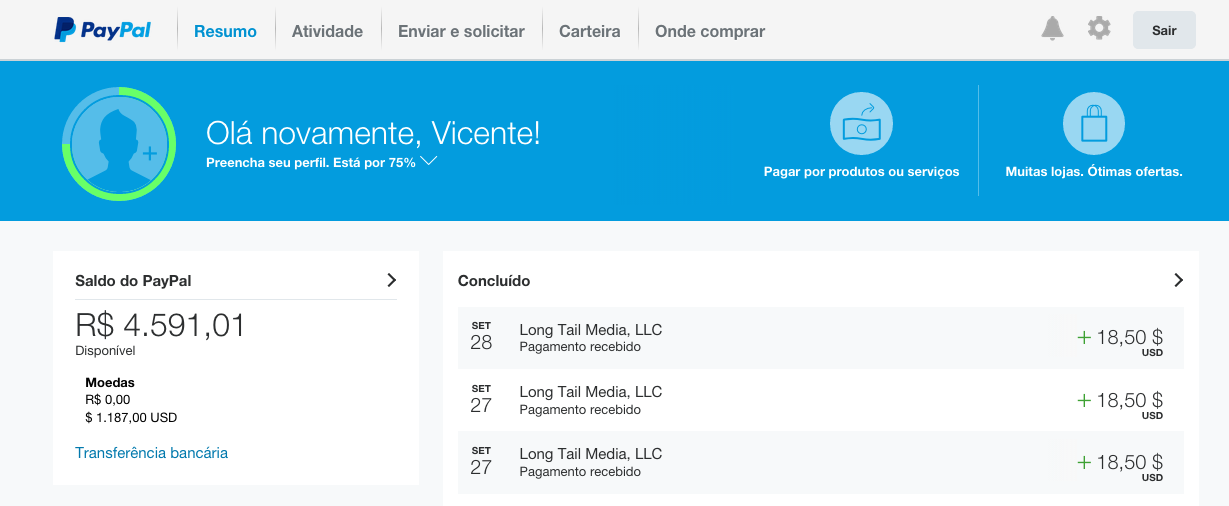Click Muitas lojas. Ótimas ofertas.
Image resolution: width=1229 pixels, height=506 pixels.
[x=1094, y=172]
